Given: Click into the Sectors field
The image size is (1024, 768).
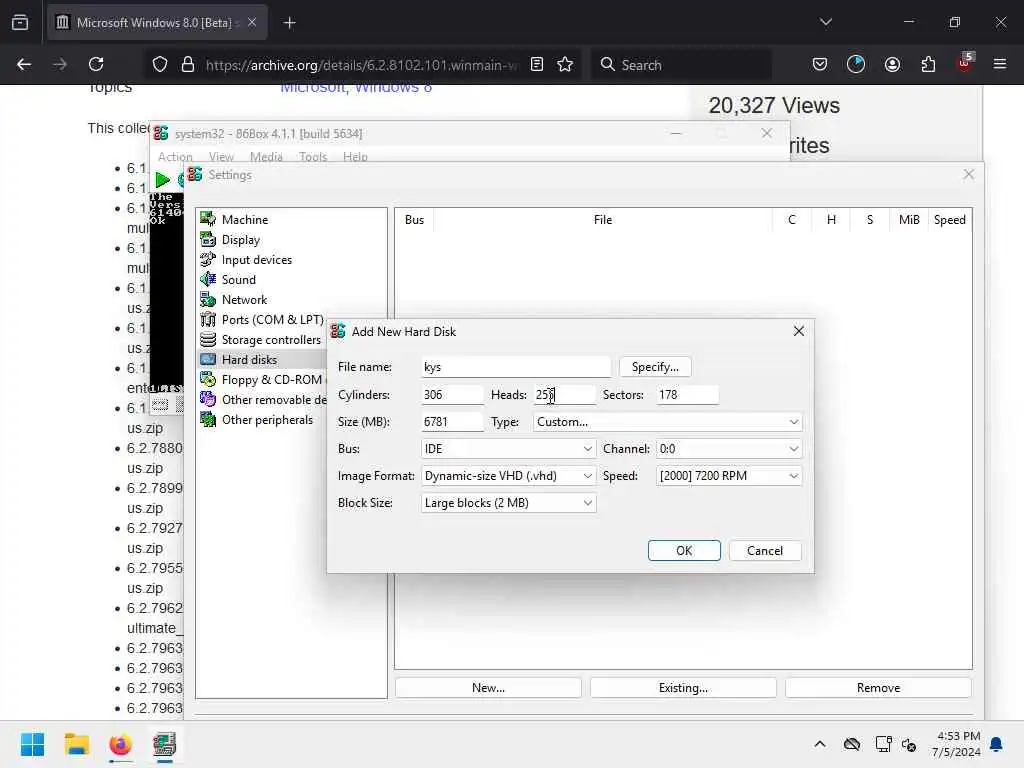Looking at the screenshot, I should point(687,394).
